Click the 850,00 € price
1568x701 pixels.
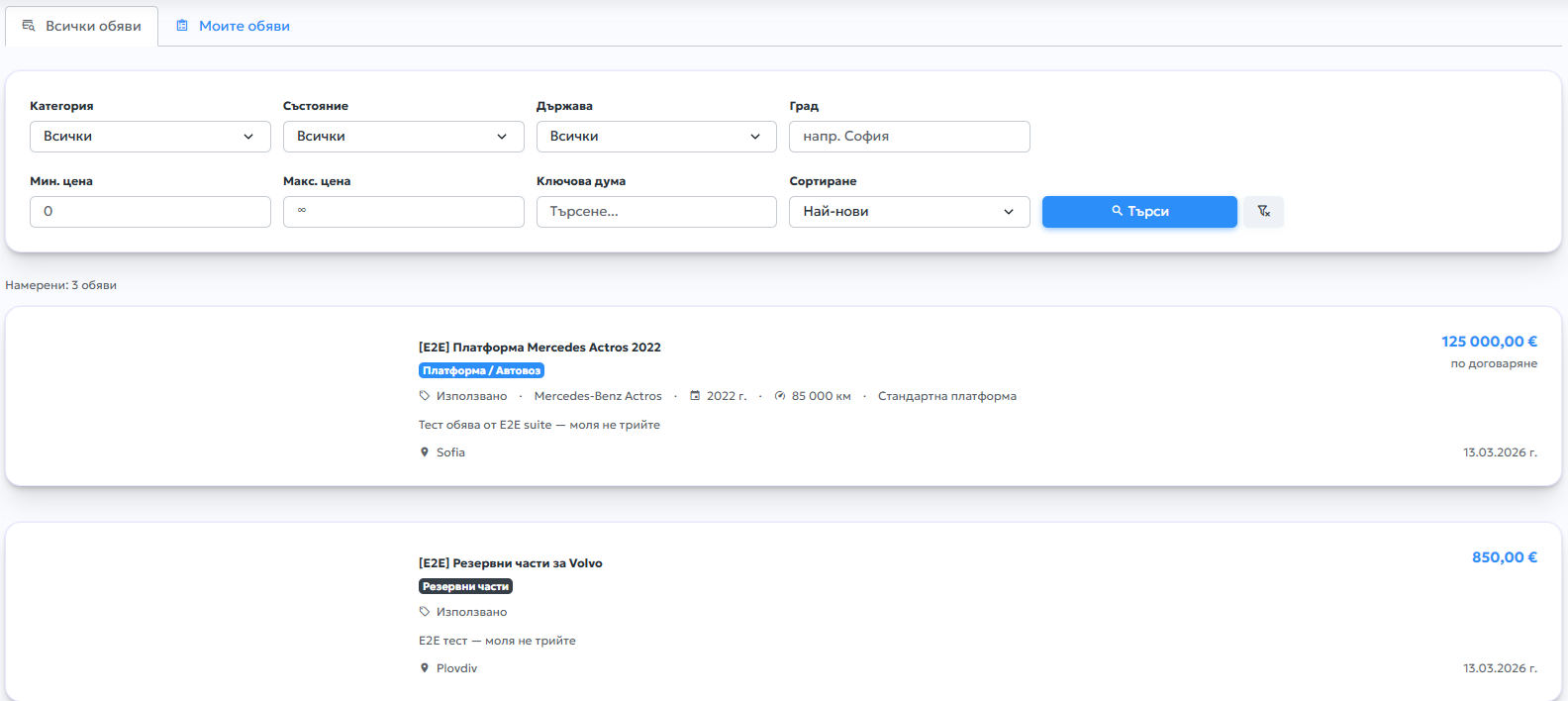pos(1505,557)
